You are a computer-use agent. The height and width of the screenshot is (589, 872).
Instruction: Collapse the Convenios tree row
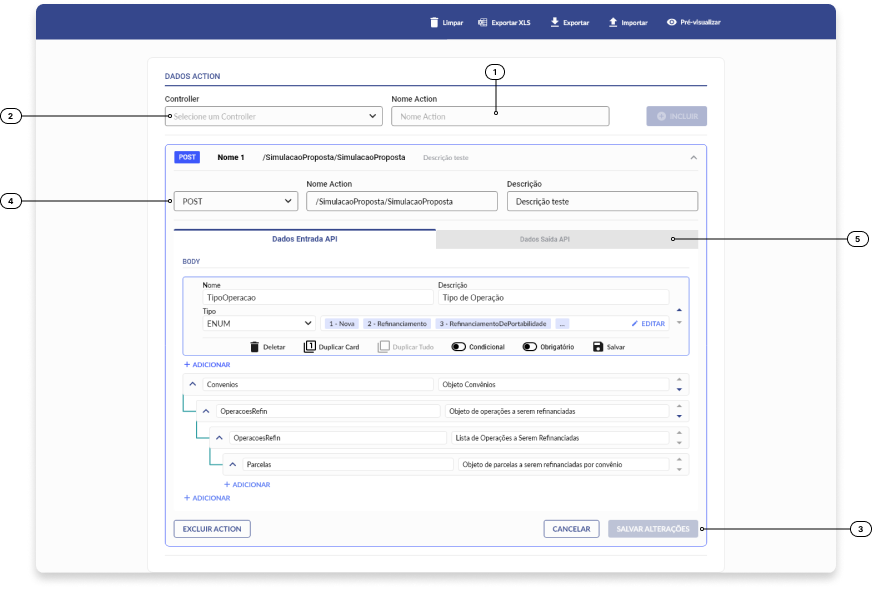point(192,384)
